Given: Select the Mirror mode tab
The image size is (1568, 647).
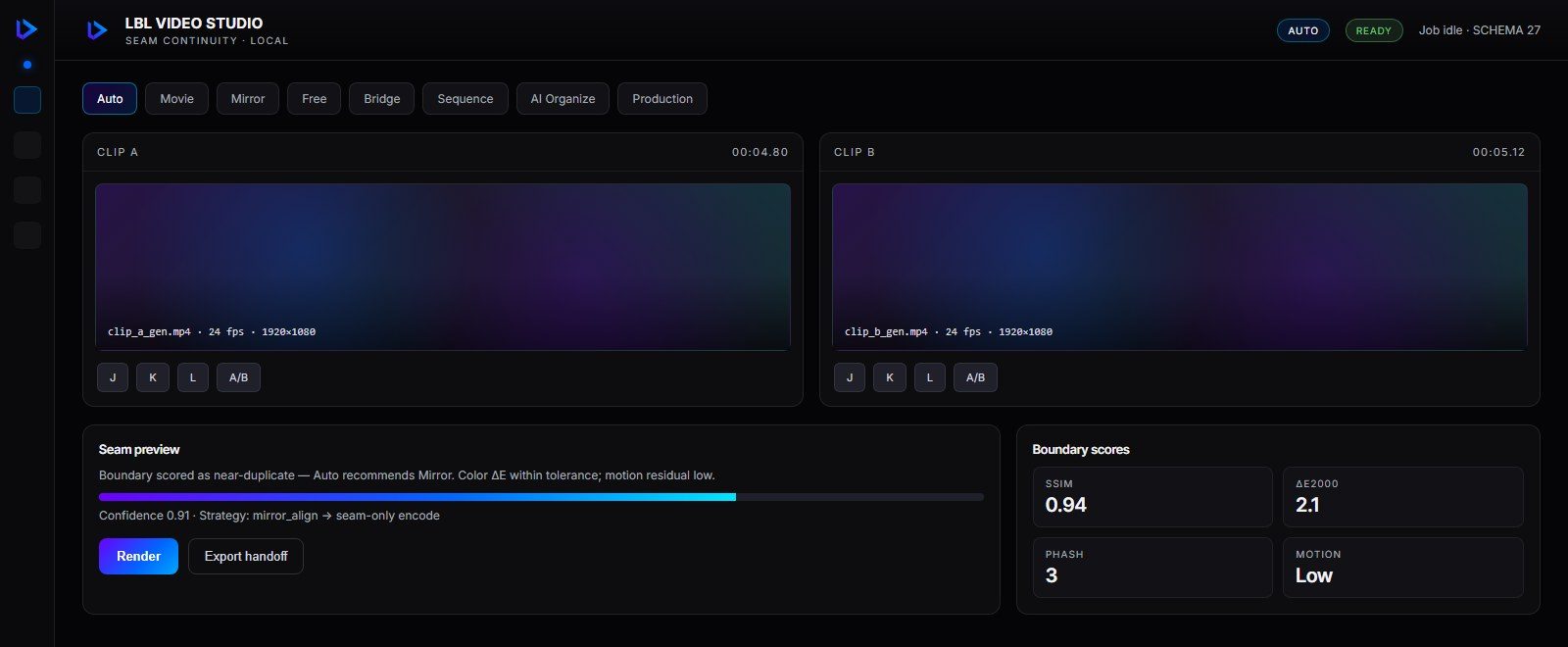Looking at the screenshot, I should [x=248, y=99].
